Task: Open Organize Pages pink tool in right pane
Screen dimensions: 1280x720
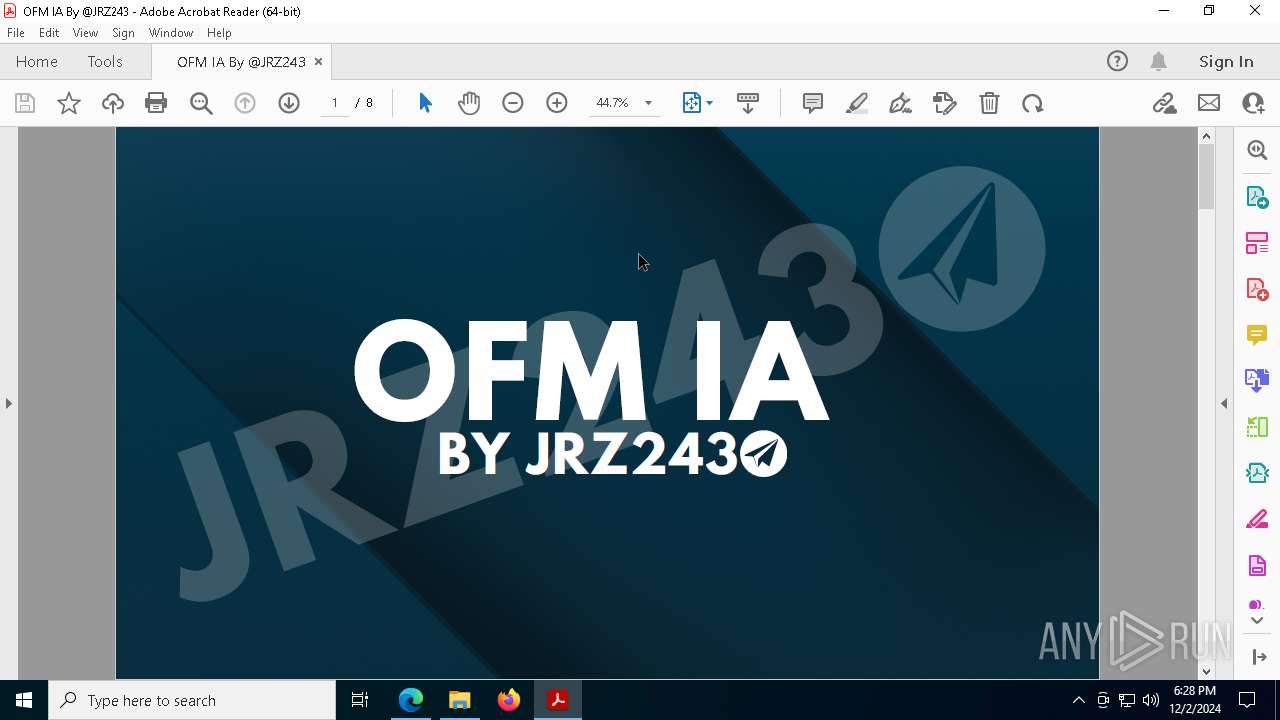Action: (1257, 242)
